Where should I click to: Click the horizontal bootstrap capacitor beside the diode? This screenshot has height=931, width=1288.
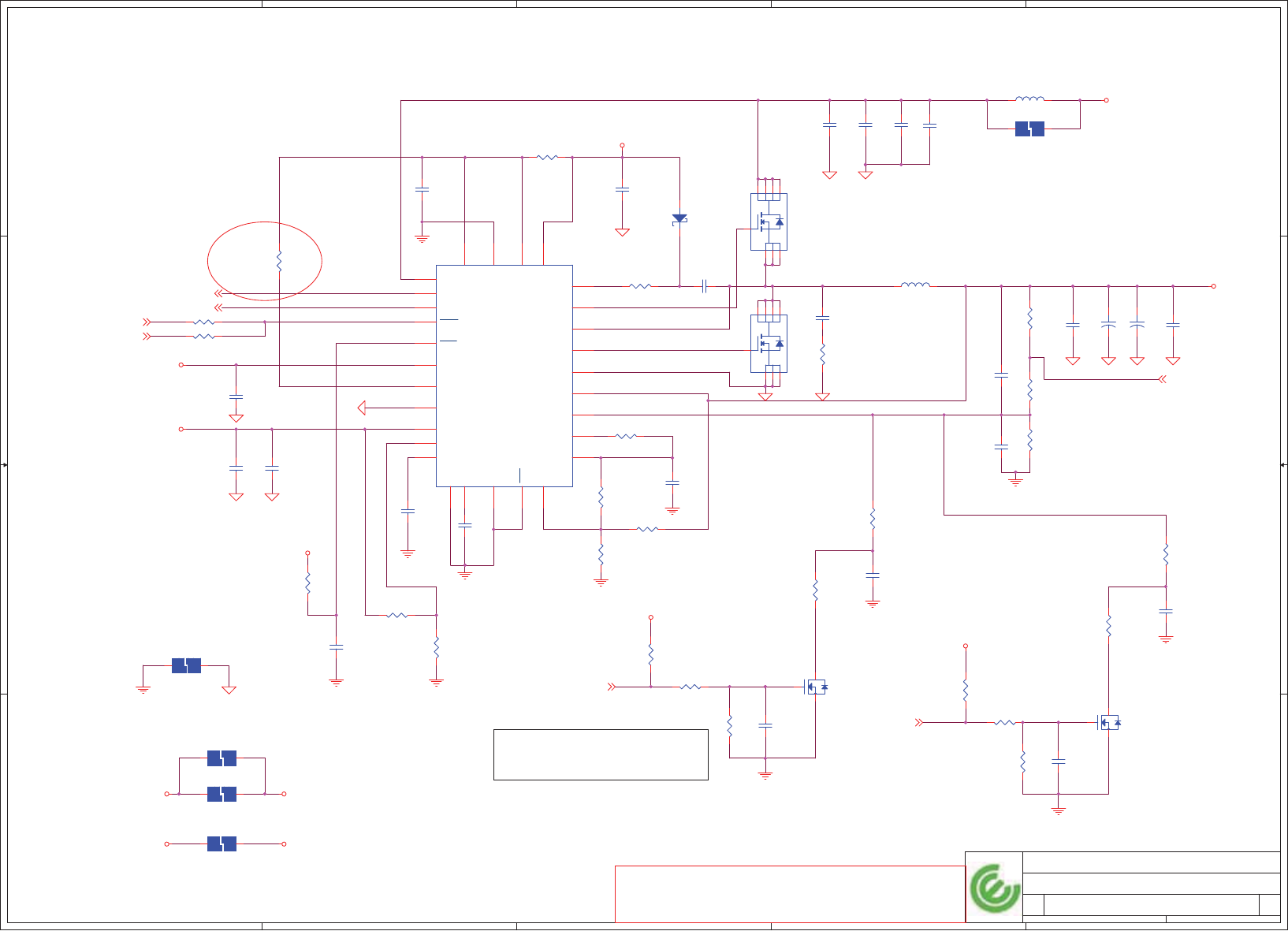[x=705, y=286]
